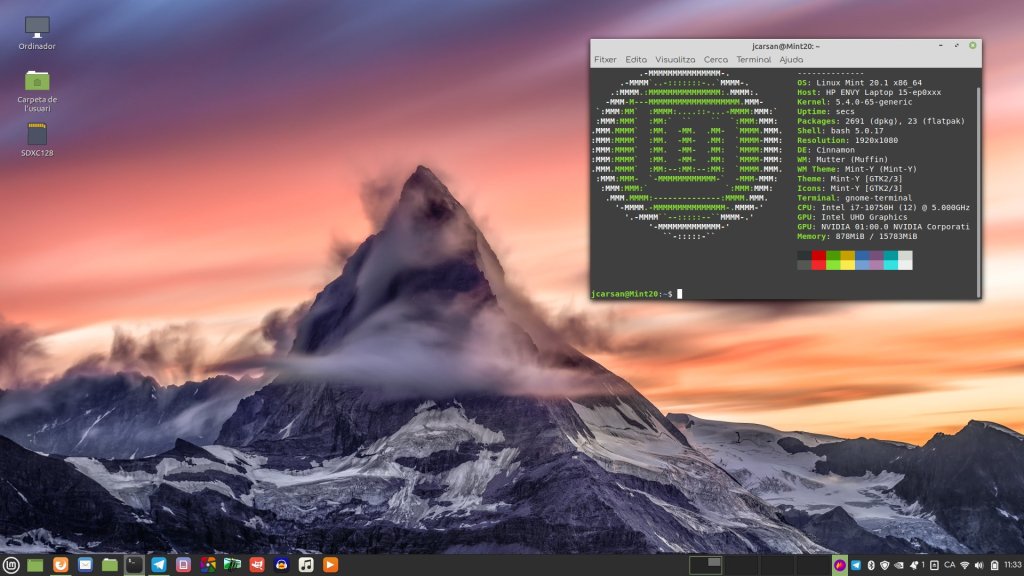This screenshot has width=1024, height=576.
Task: Click the CA keyboard layout indicator
Action: [x=949, y=565]
